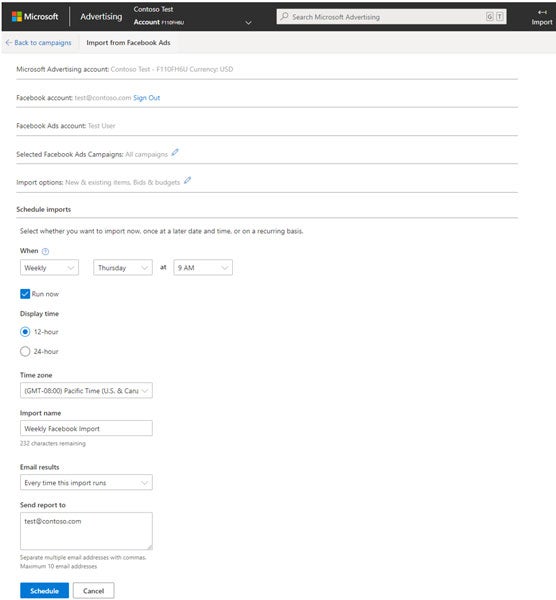
Task: Open the Email results dropdown
Action: 86,483
